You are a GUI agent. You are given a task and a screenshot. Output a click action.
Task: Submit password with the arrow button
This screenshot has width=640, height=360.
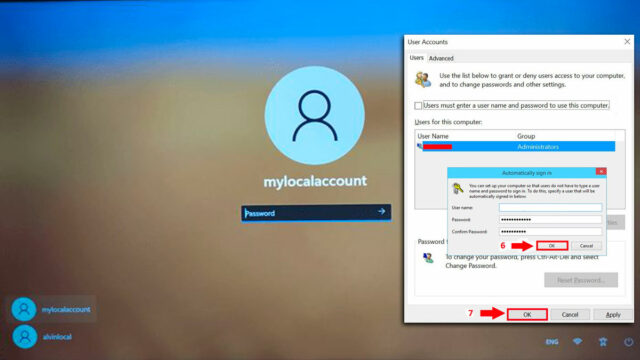coord(382,211)
